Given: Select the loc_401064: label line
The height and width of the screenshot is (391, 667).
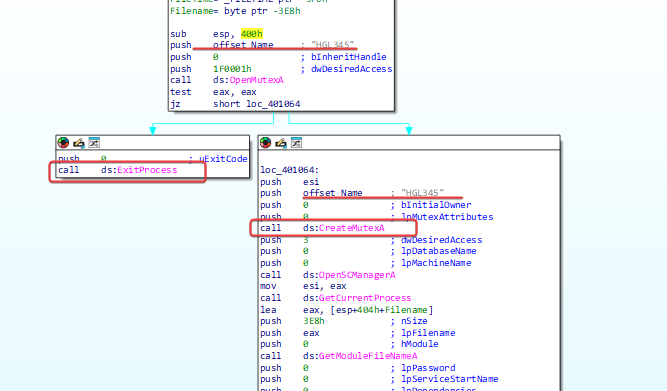Looking at the screenshot, I should click(289, 170).
